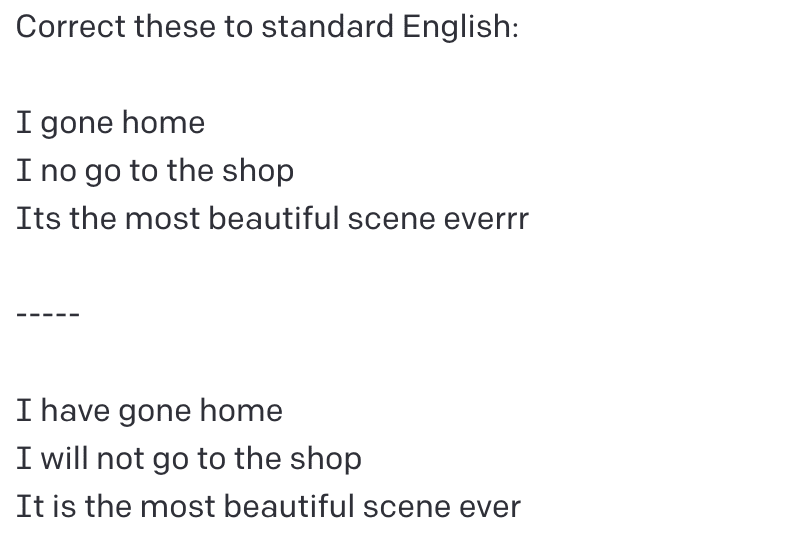The width and height of the screenshot is (808, 554).
Task: Click the word 'Correct' in the heading
Action: (71, 27)
